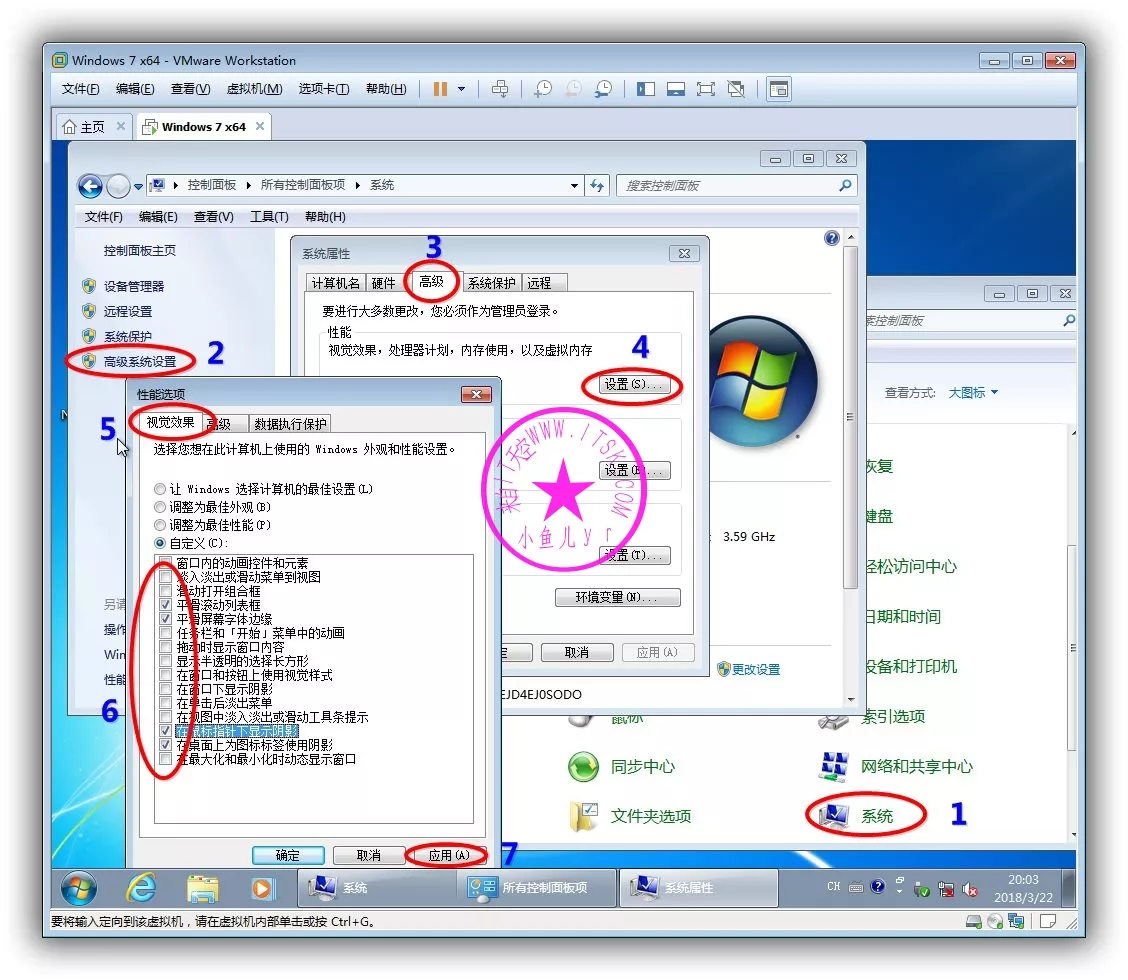Select the 调整为最佳性能 radio button
Viewport: 1128px width, 980px height.
pyautogui.click(x=161, y=525)
